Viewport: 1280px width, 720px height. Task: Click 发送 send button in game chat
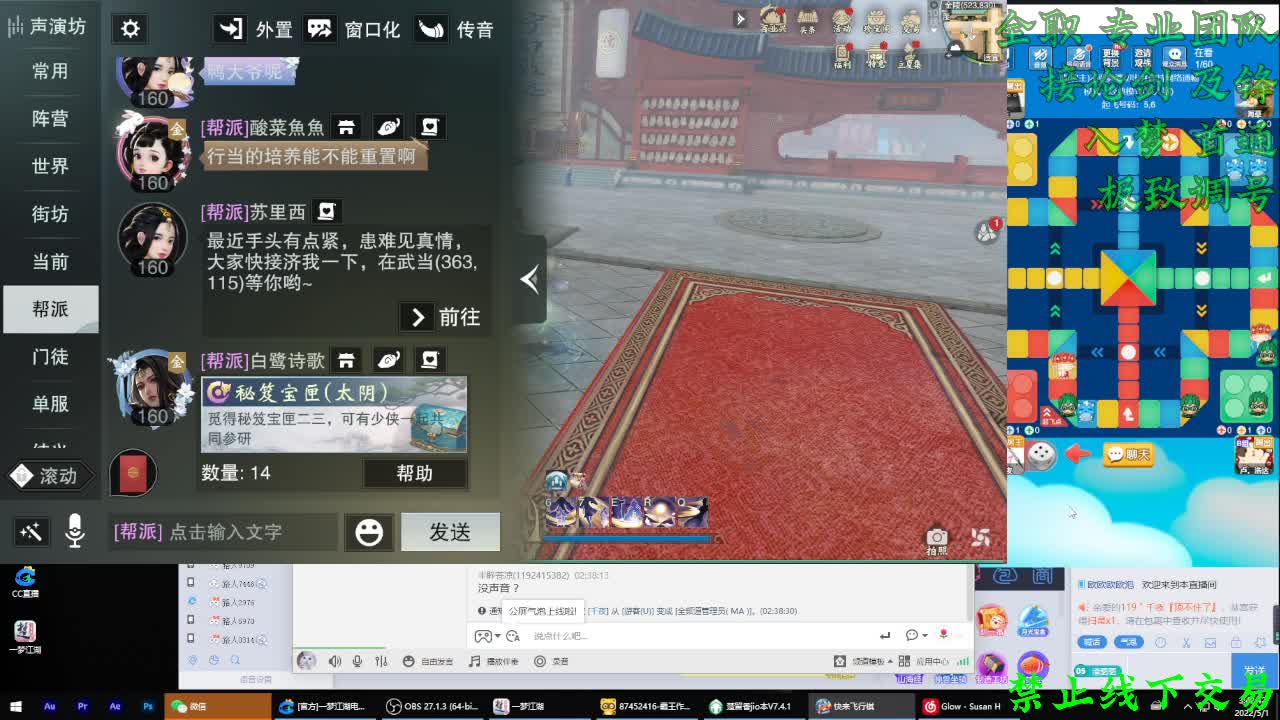pos(450,532)
